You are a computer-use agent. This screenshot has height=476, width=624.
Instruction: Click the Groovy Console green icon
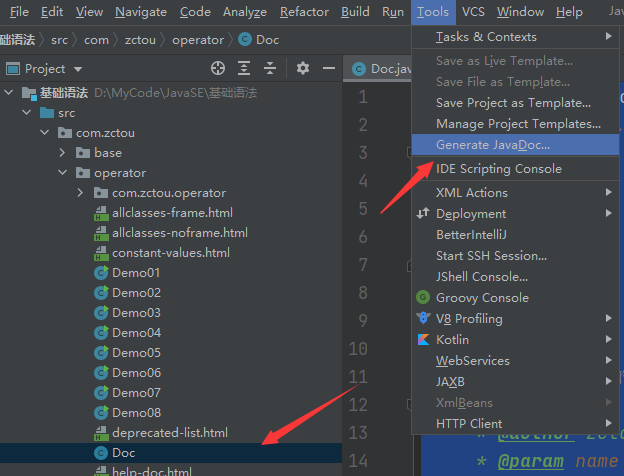(x=424, y=297)
